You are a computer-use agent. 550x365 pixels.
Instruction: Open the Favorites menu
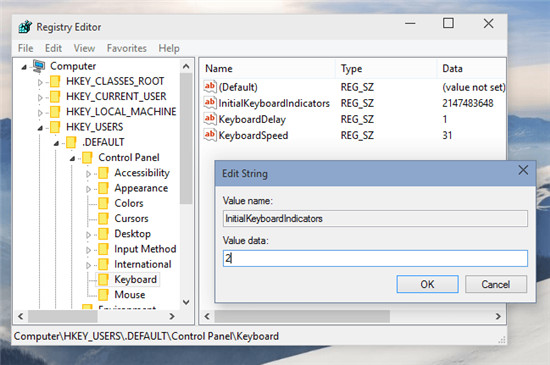pyautogui.click(x=127, y=48)
